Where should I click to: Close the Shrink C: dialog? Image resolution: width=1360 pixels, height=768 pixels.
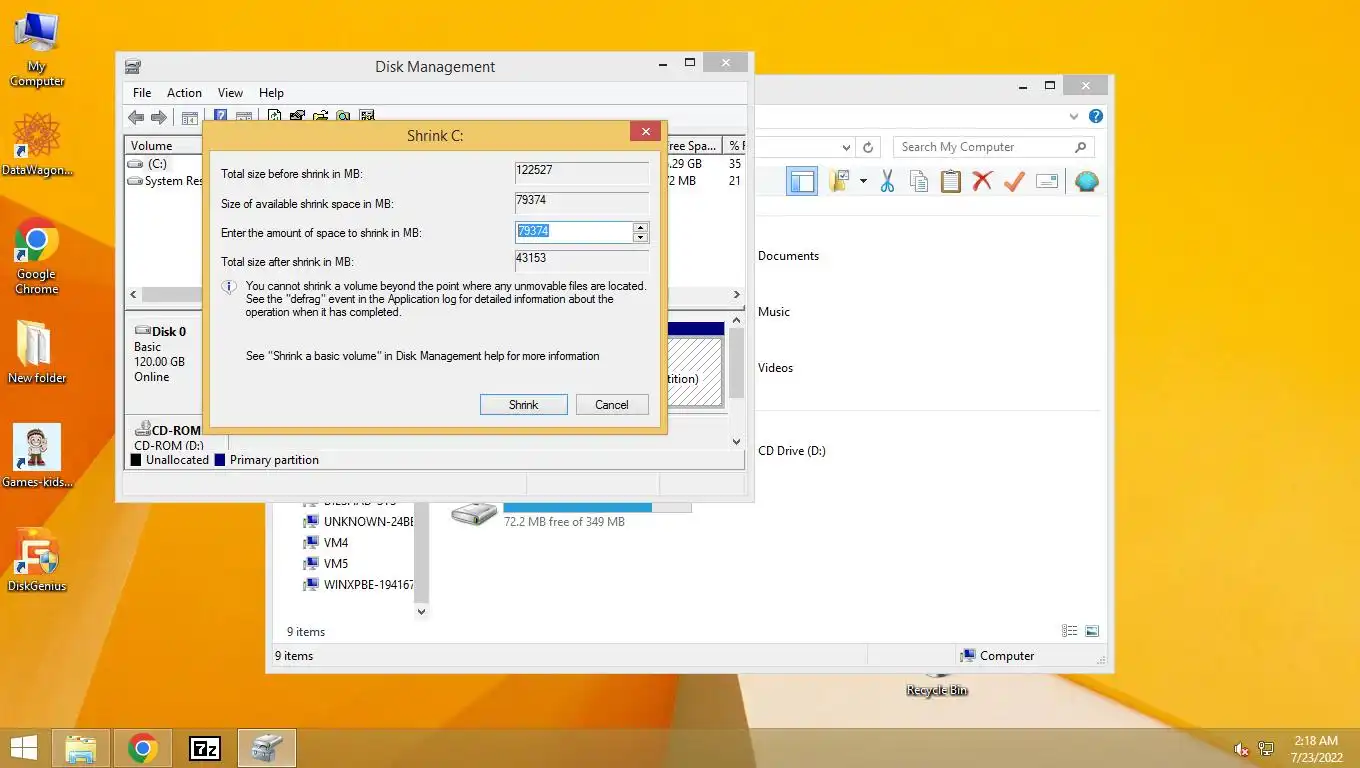pos(645,132)
